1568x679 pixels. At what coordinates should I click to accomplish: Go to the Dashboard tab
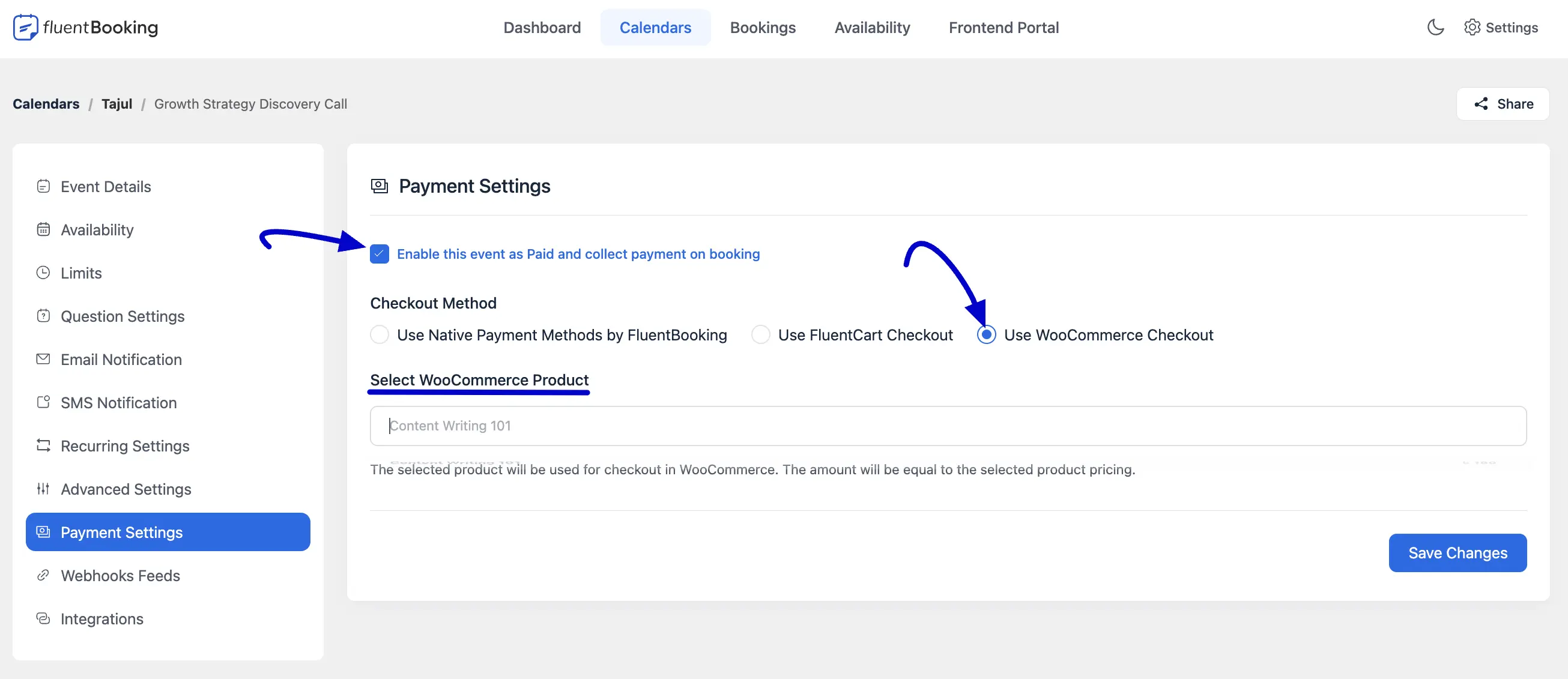coord(542,28)
